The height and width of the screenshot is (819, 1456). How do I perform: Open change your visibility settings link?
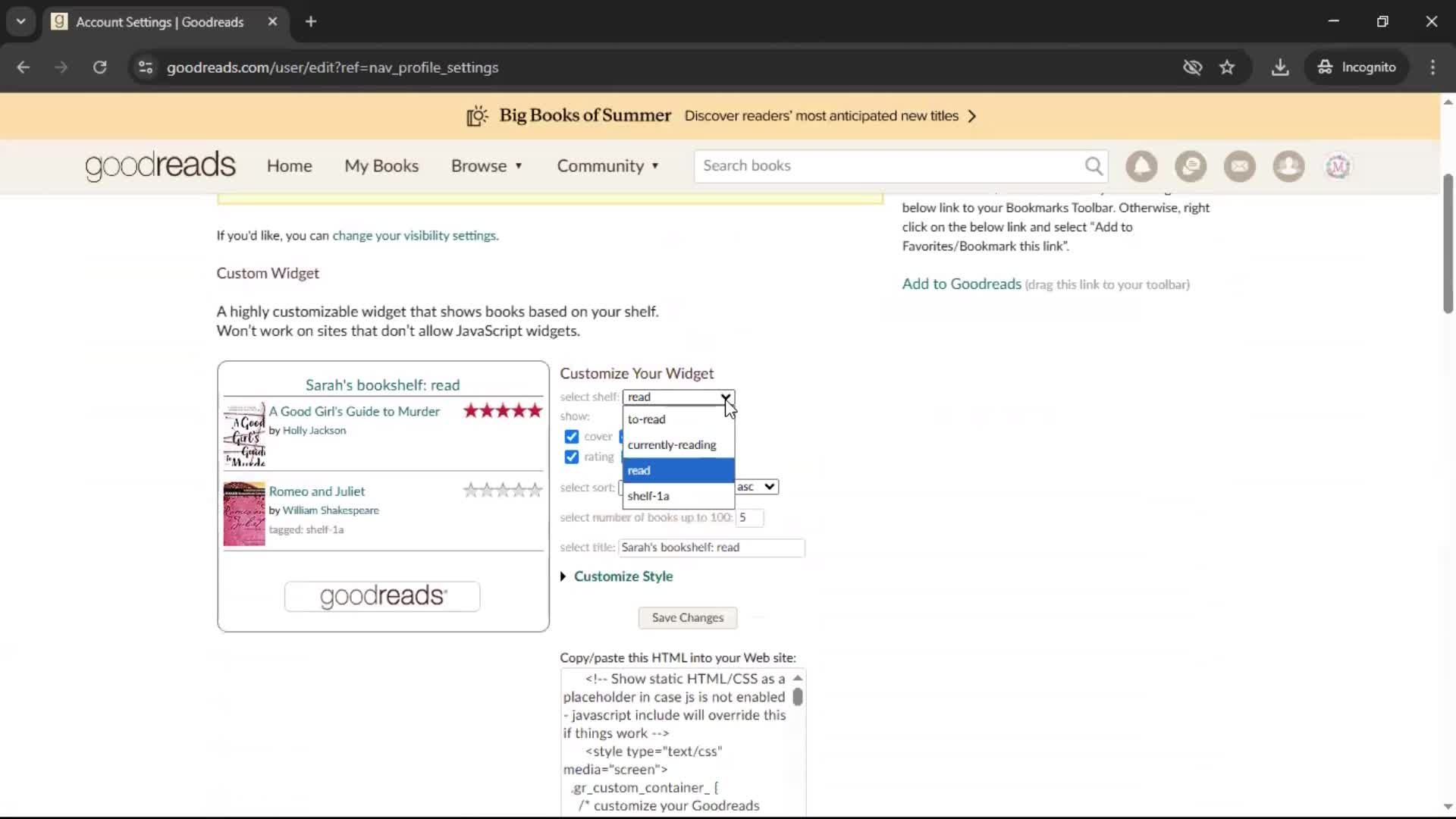[x=414, y=236]
